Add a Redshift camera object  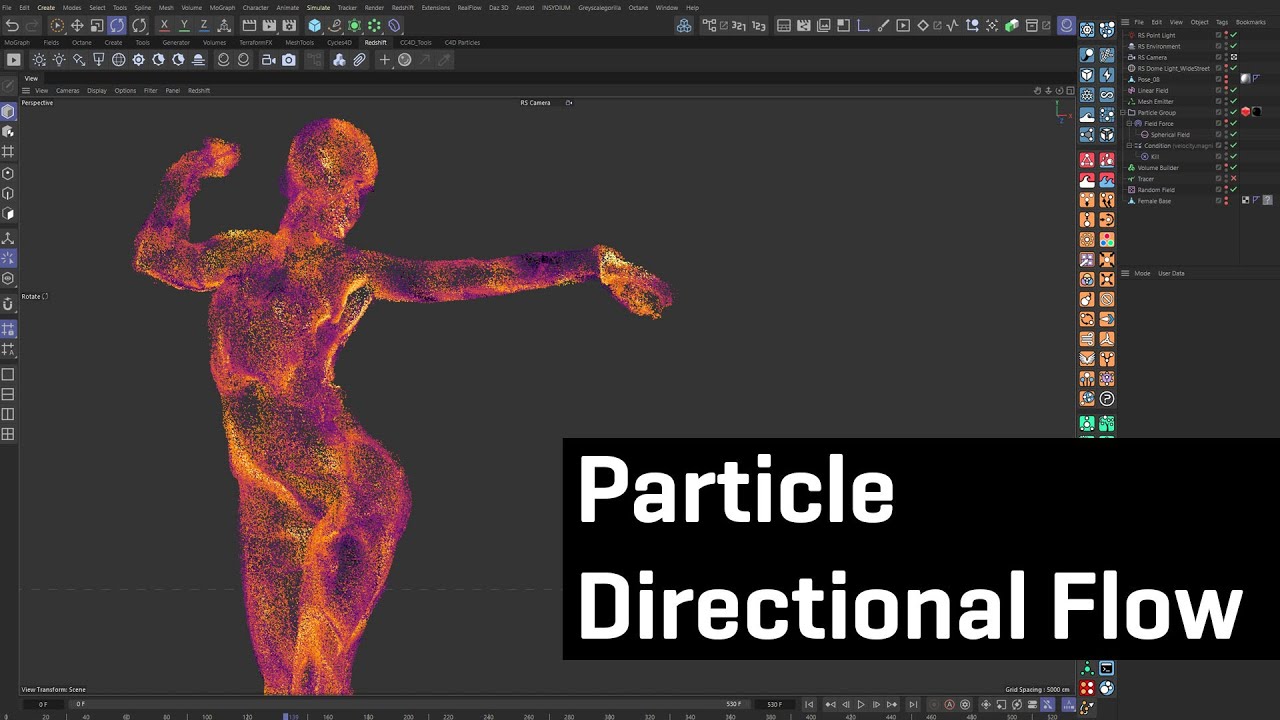[x=268, y=60]
